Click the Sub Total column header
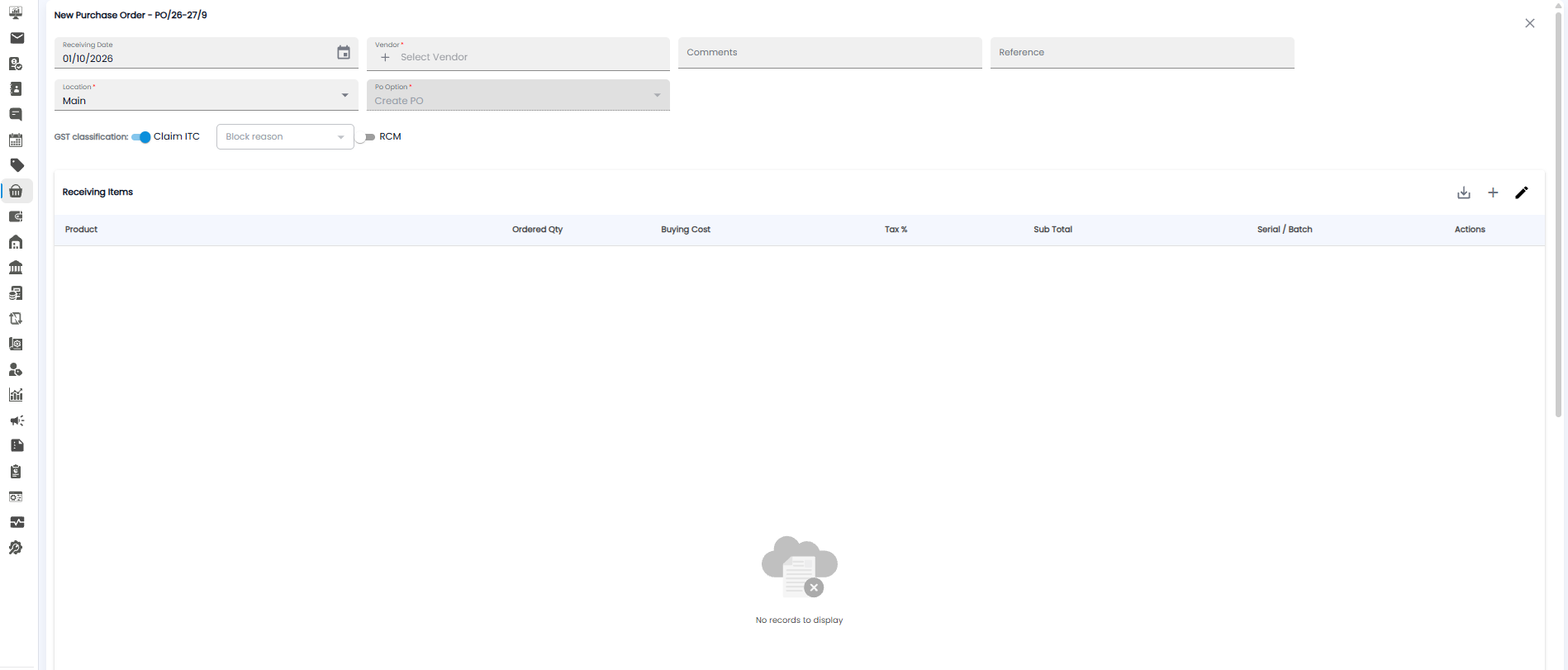The image size is (1568, 670). 1052,230
